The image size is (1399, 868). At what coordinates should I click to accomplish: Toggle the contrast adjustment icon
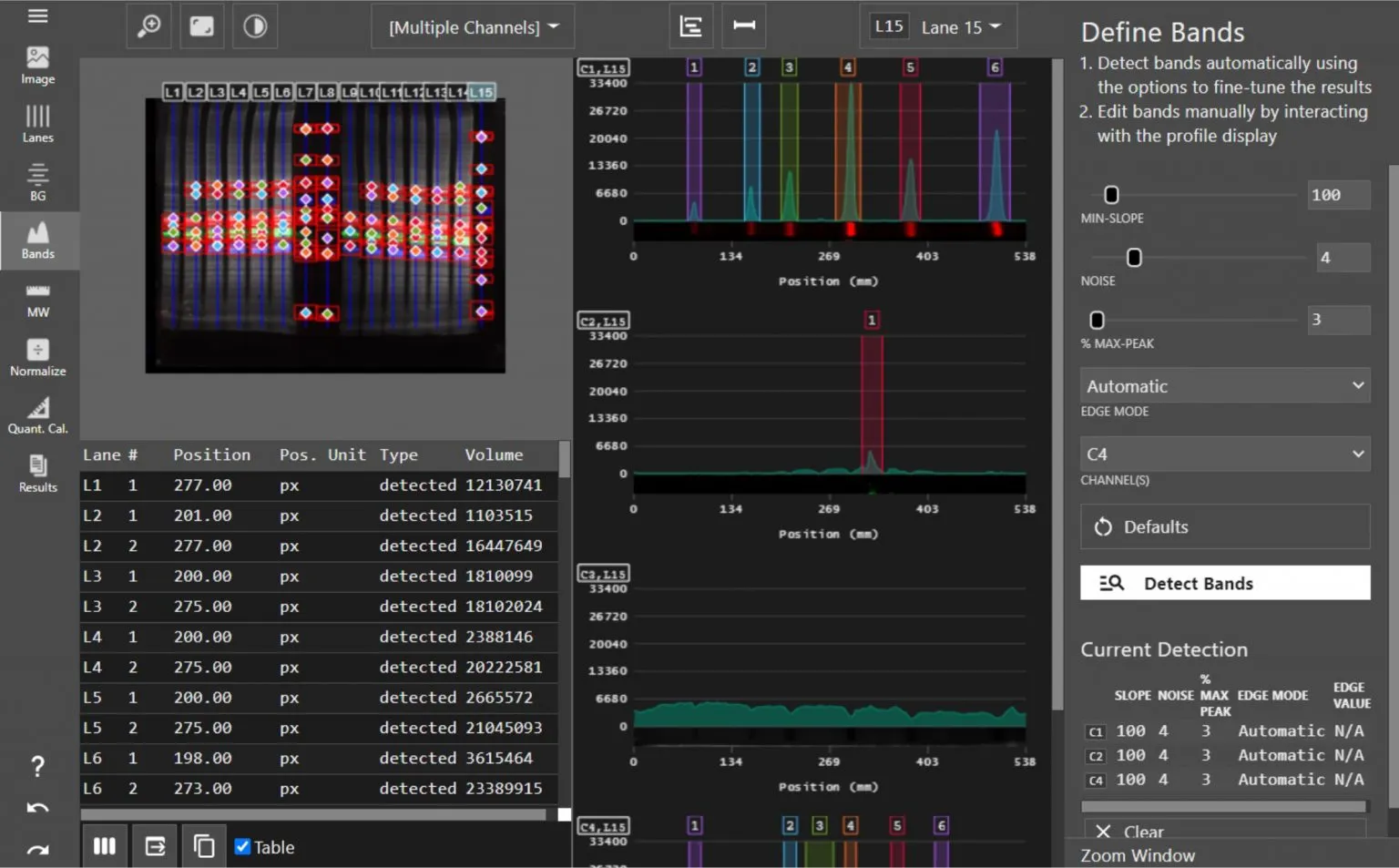pyautogui.click(x=255, y=26)
